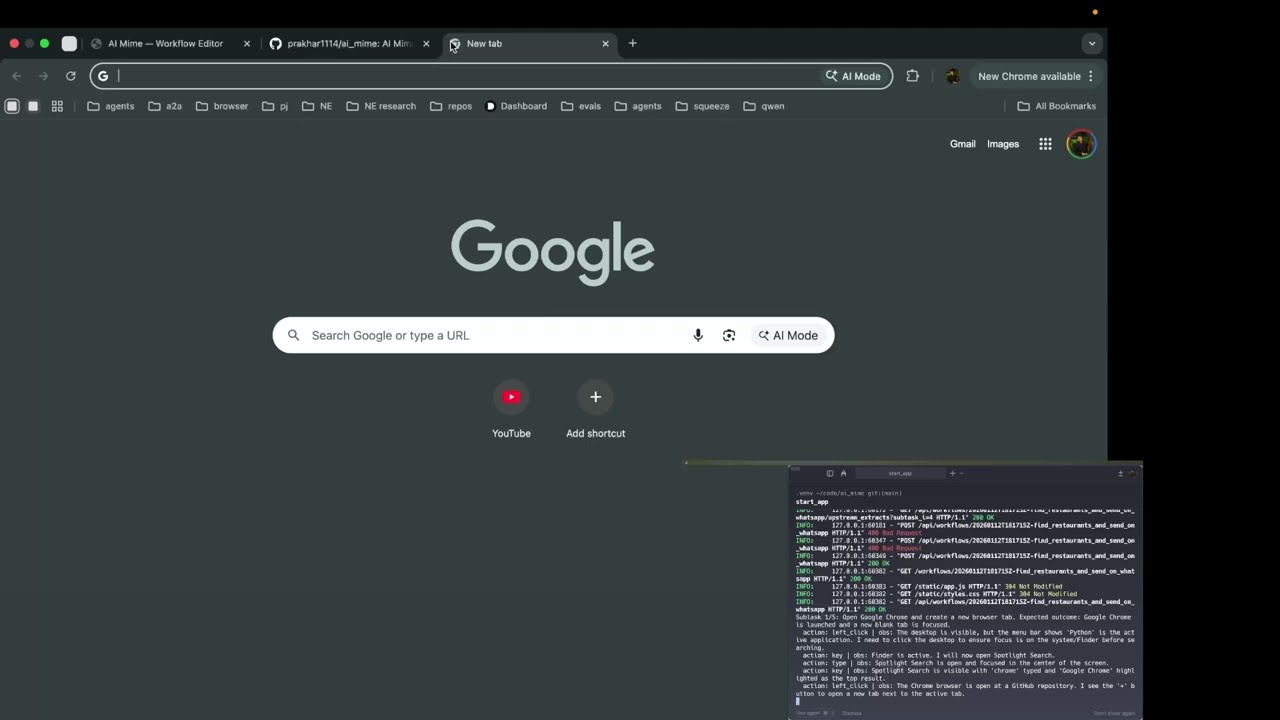Click Don't show again in the terminal

[1115, 713]
